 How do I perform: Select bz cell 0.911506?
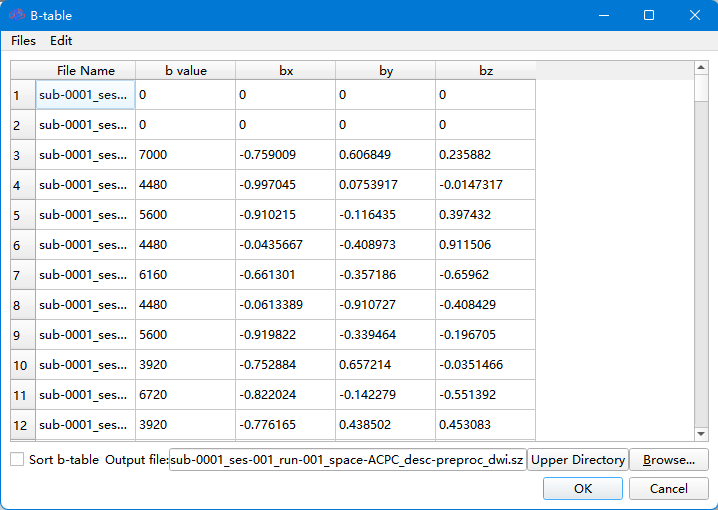(485, 245)
